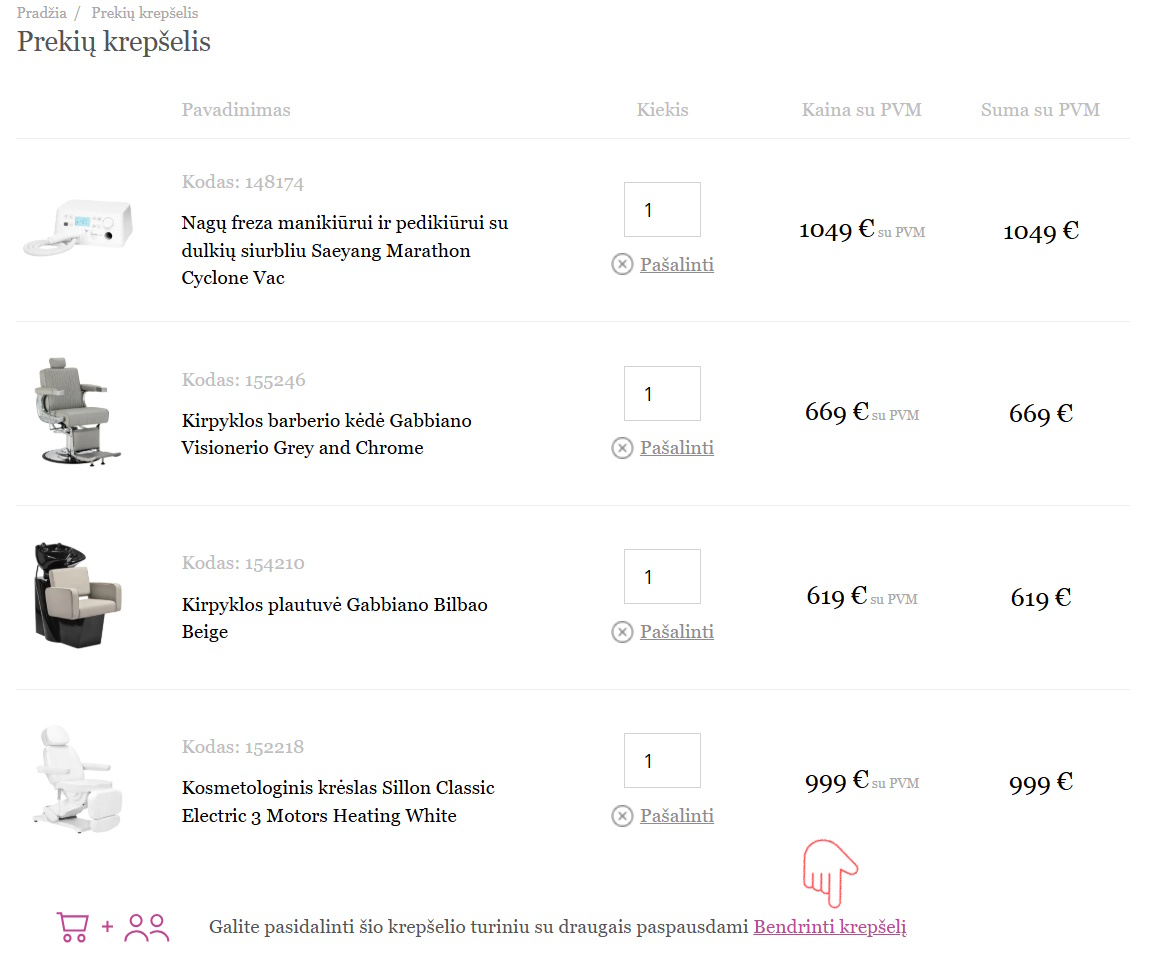The image size is (1157, 957).
Task: Click Pašalinti link for Sillon Classic chair
Action: [676, 816]
